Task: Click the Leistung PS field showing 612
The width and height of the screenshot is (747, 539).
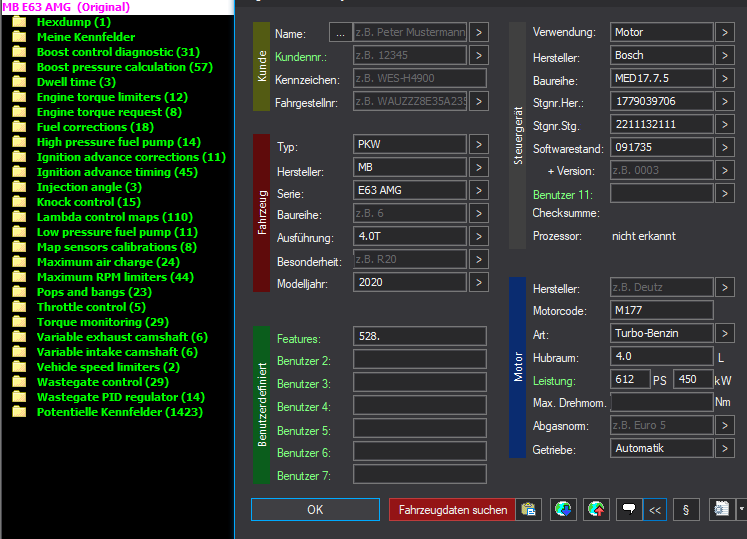Action: click(x=630, y=379)
